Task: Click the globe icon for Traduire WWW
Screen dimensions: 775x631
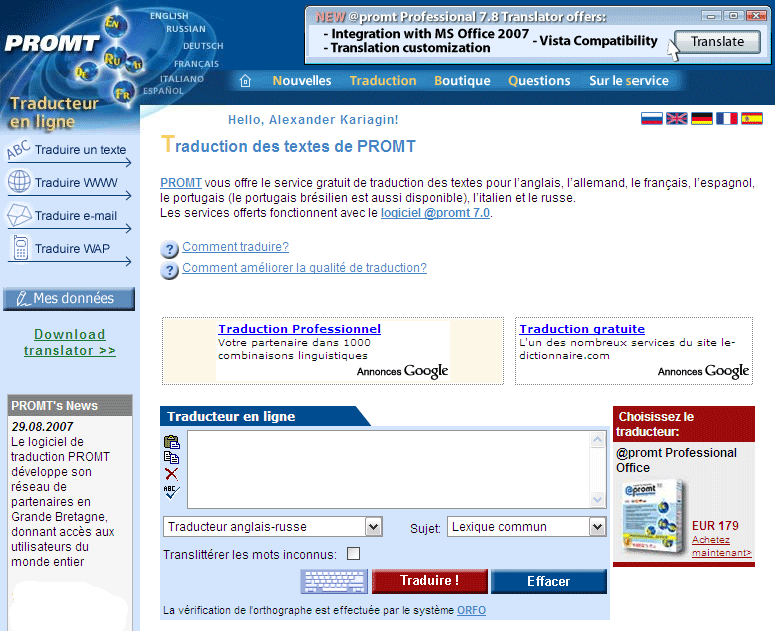Action: point(19,181)
